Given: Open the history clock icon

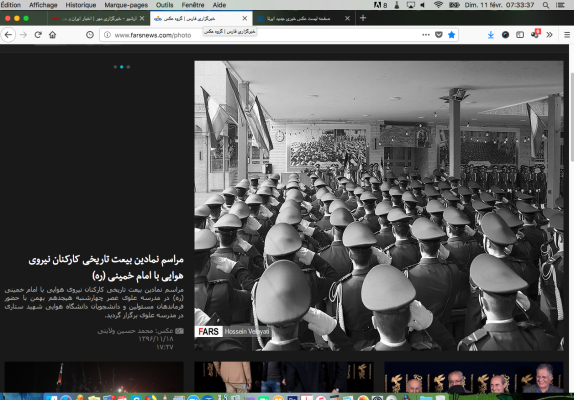Looking at the screenshot, I should (90, 35).
